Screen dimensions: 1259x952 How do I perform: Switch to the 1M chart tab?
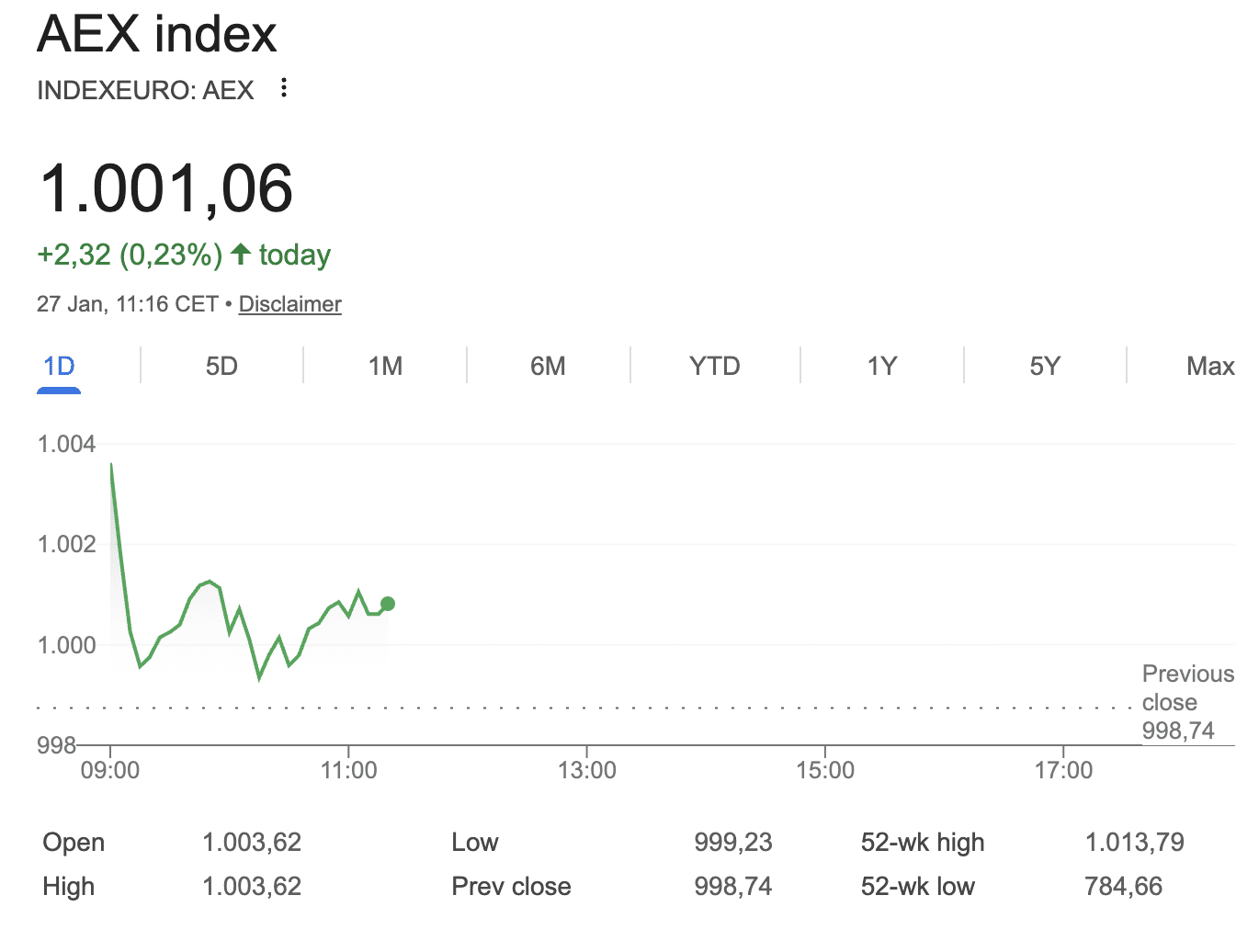pyautogui.click(x=385, y=367)
